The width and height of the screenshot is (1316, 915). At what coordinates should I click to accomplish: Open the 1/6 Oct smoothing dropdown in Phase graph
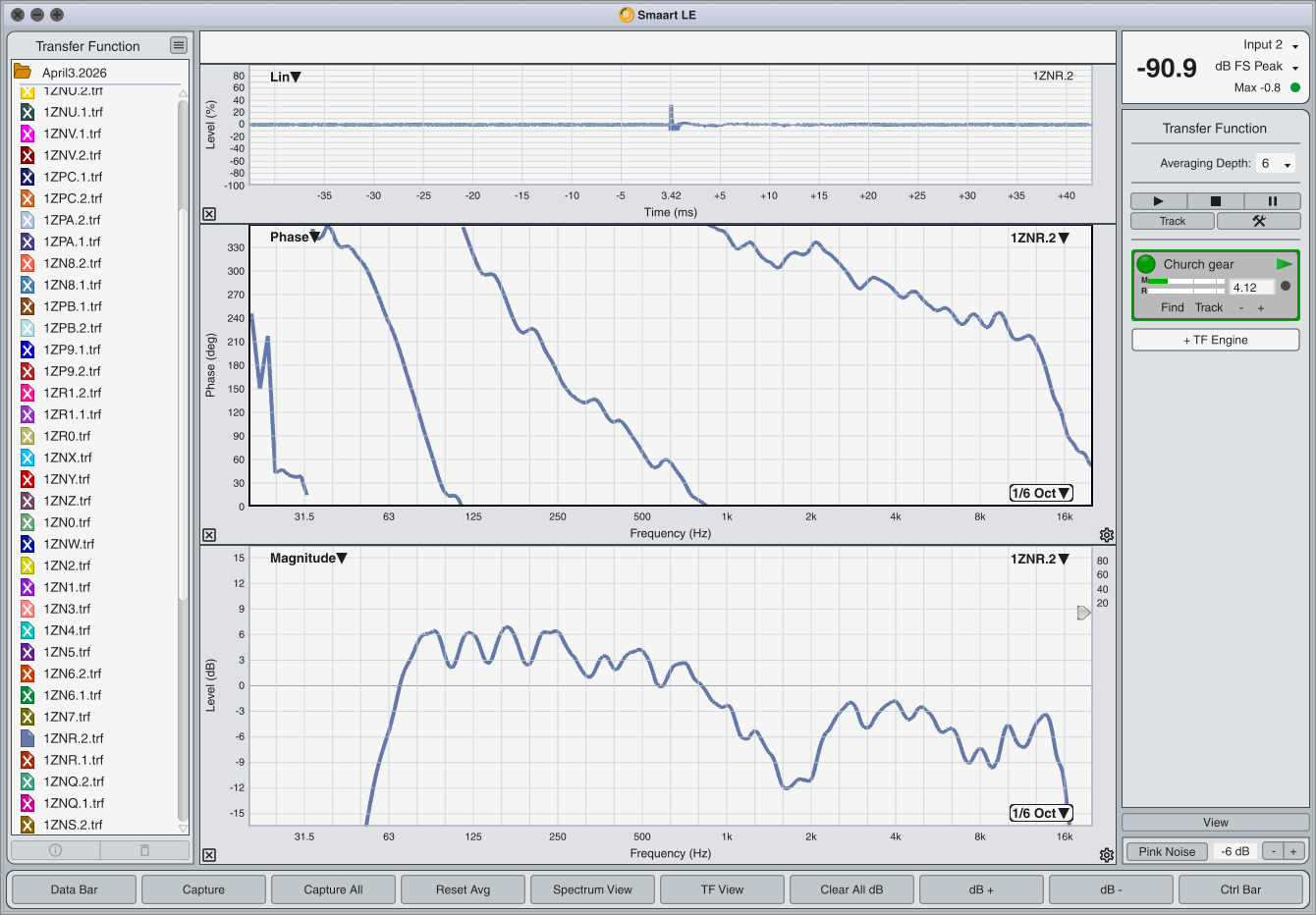1041,493
